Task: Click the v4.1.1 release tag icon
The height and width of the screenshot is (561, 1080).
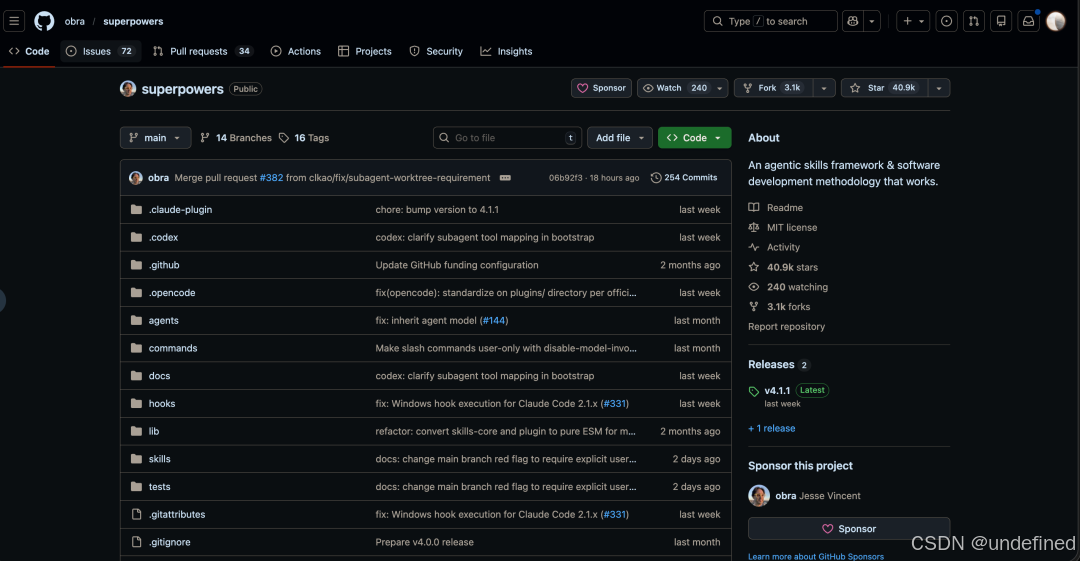Action: coord(754,391)
